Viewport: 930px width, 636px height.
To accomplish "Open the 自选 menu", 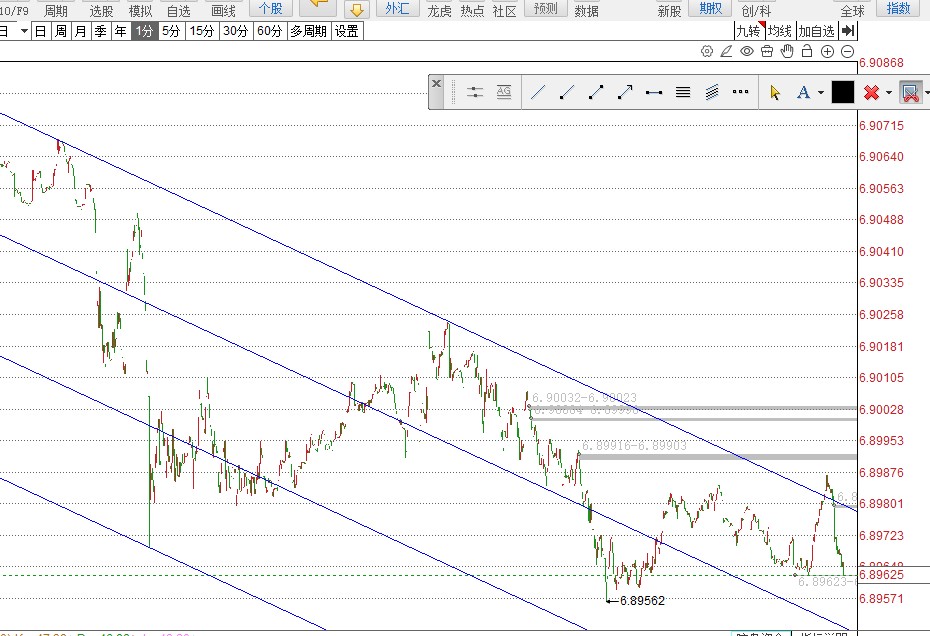I will click(x=179, y=11).
